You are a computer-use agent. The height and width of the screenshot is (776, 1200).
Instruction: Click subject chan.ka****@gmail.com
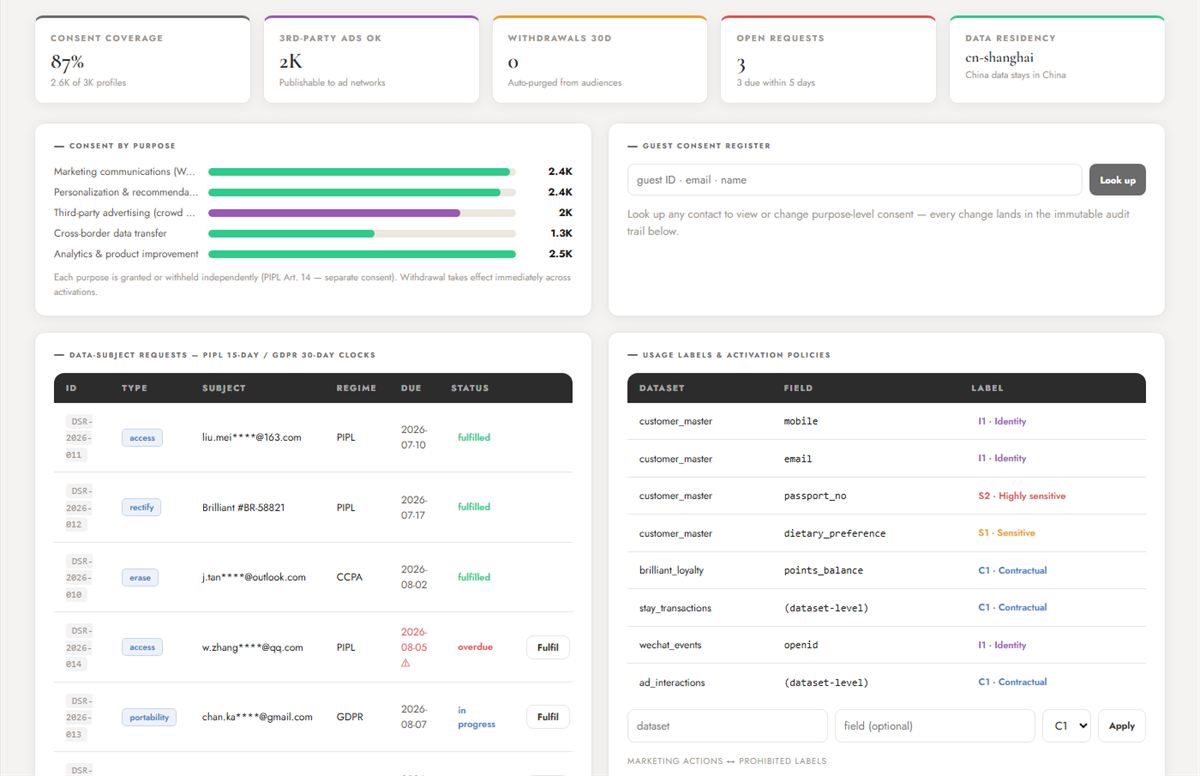(257, 717)
